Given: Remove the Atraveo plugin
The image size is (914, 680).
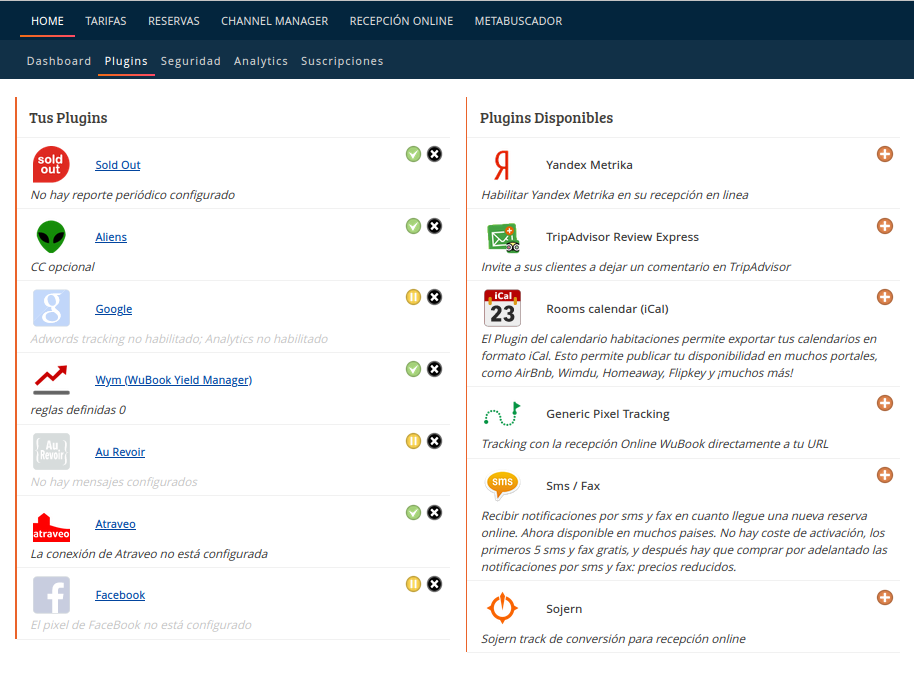Looking at the screenshot, I should [434, 513].
